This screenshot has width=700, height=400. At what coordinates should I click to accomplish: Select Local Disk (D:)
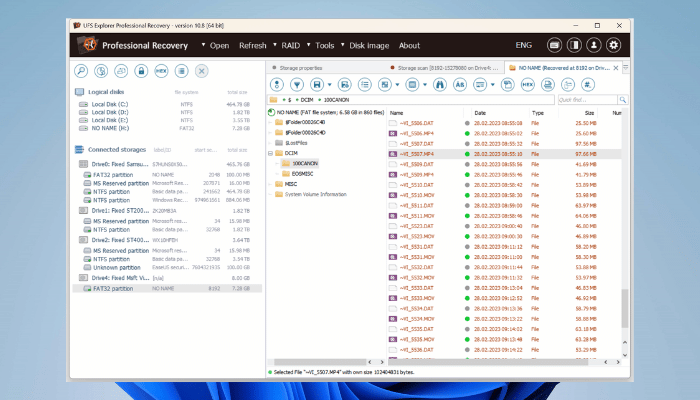(x=110, y=112)
